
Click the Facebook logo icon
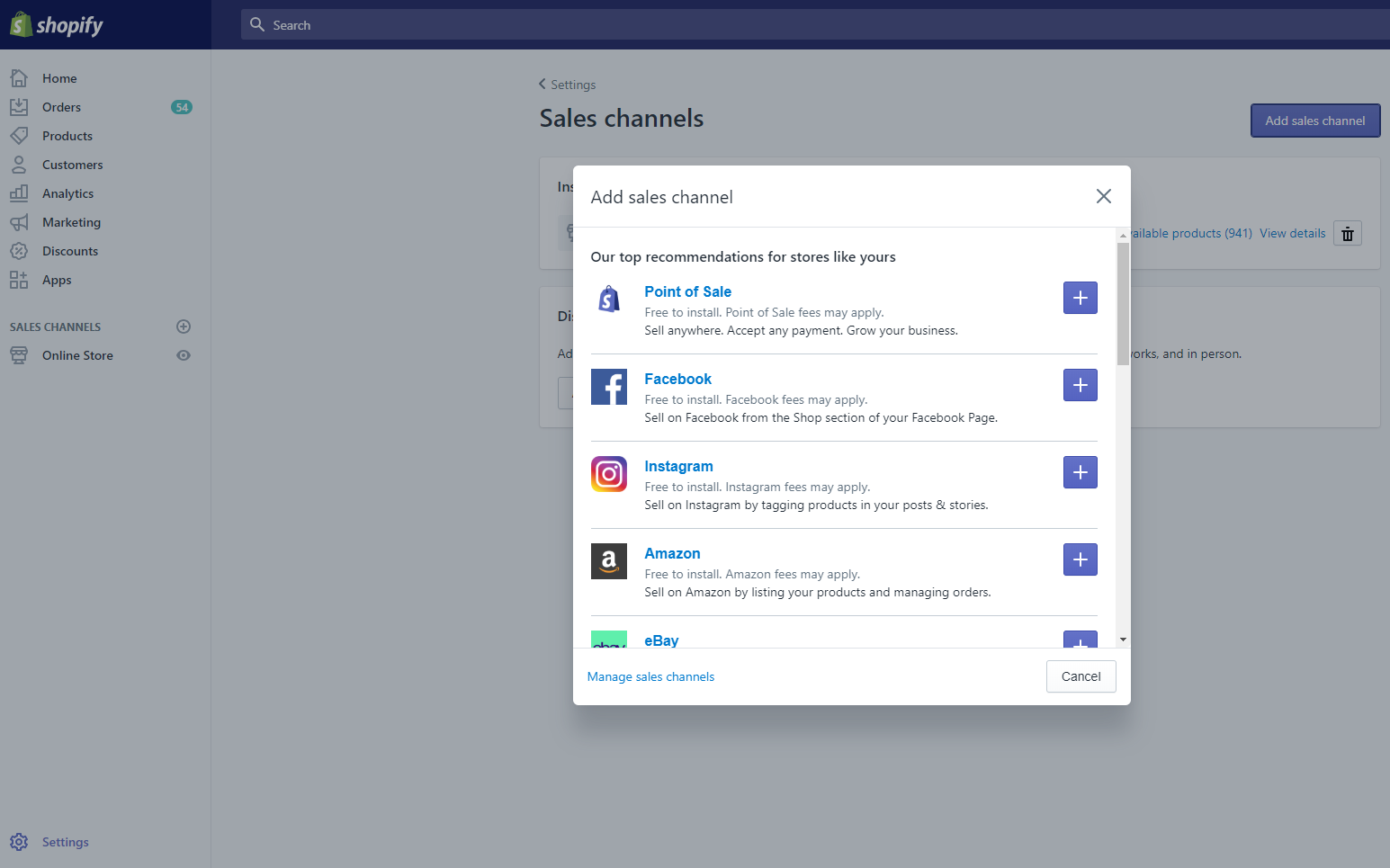coord(609,387)
